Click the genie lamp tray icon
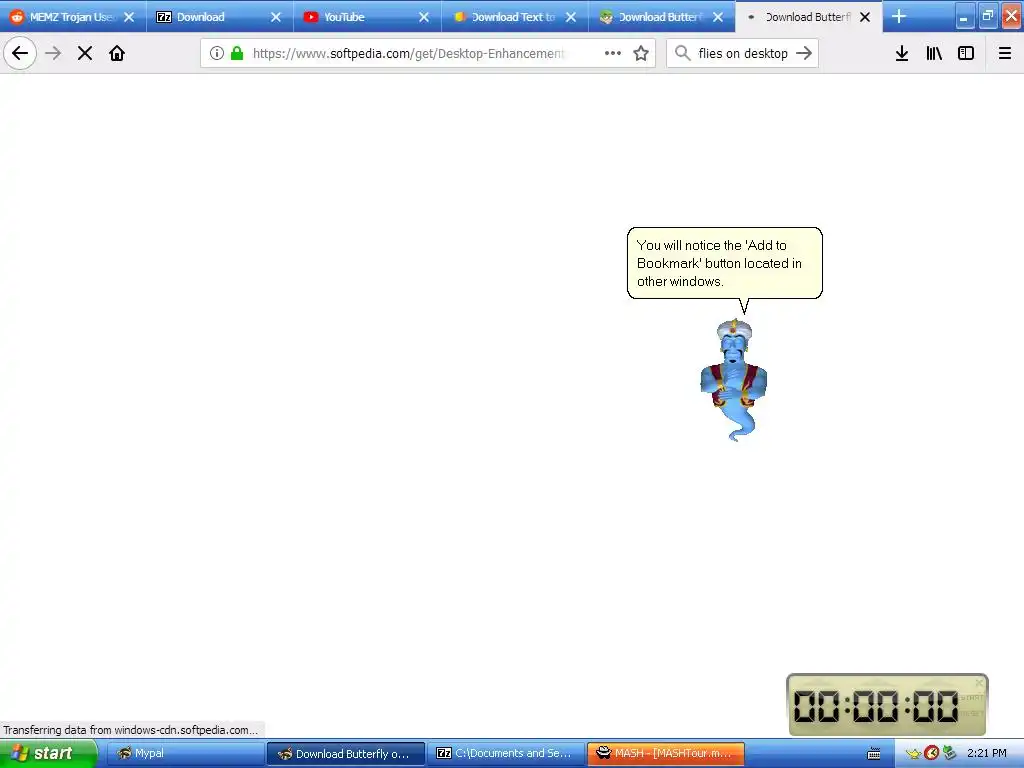This screenshot has height=768, width=1024. tap(913, 754)
